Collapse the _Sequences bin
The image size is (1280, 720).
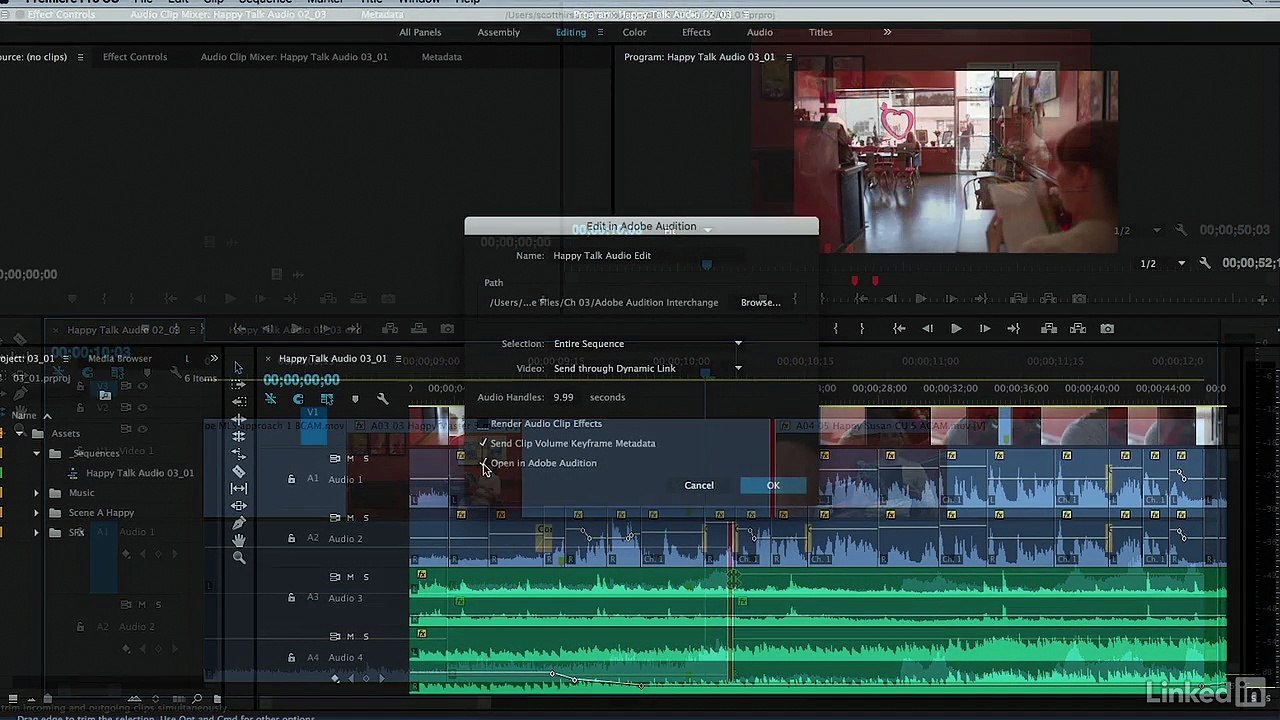click(x=37, y=453)
